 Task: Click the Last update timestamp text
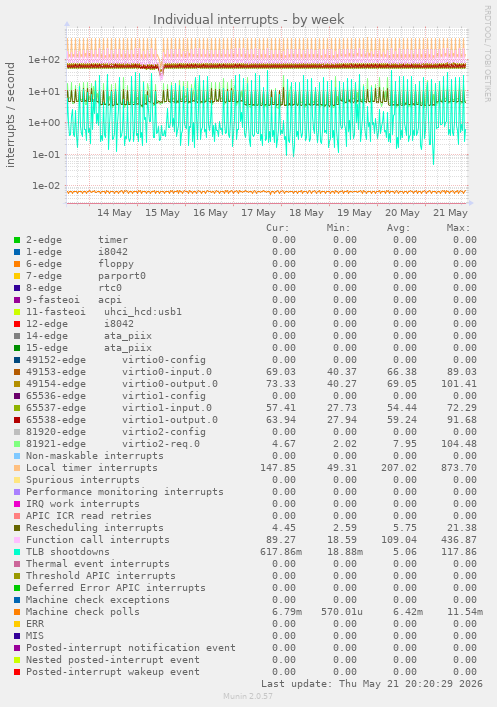click(372, 684)
